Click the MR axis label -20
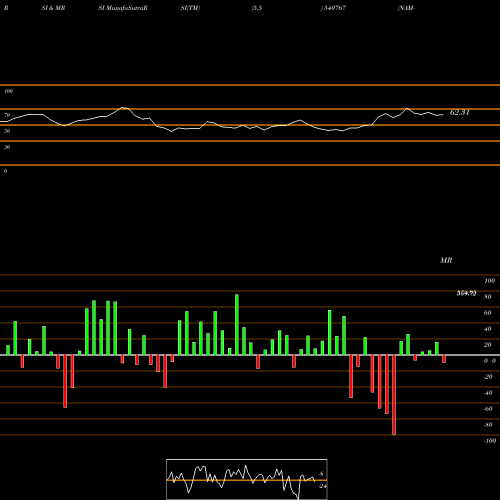The height and width of the screenshot is (500, 500). [488, 377]
